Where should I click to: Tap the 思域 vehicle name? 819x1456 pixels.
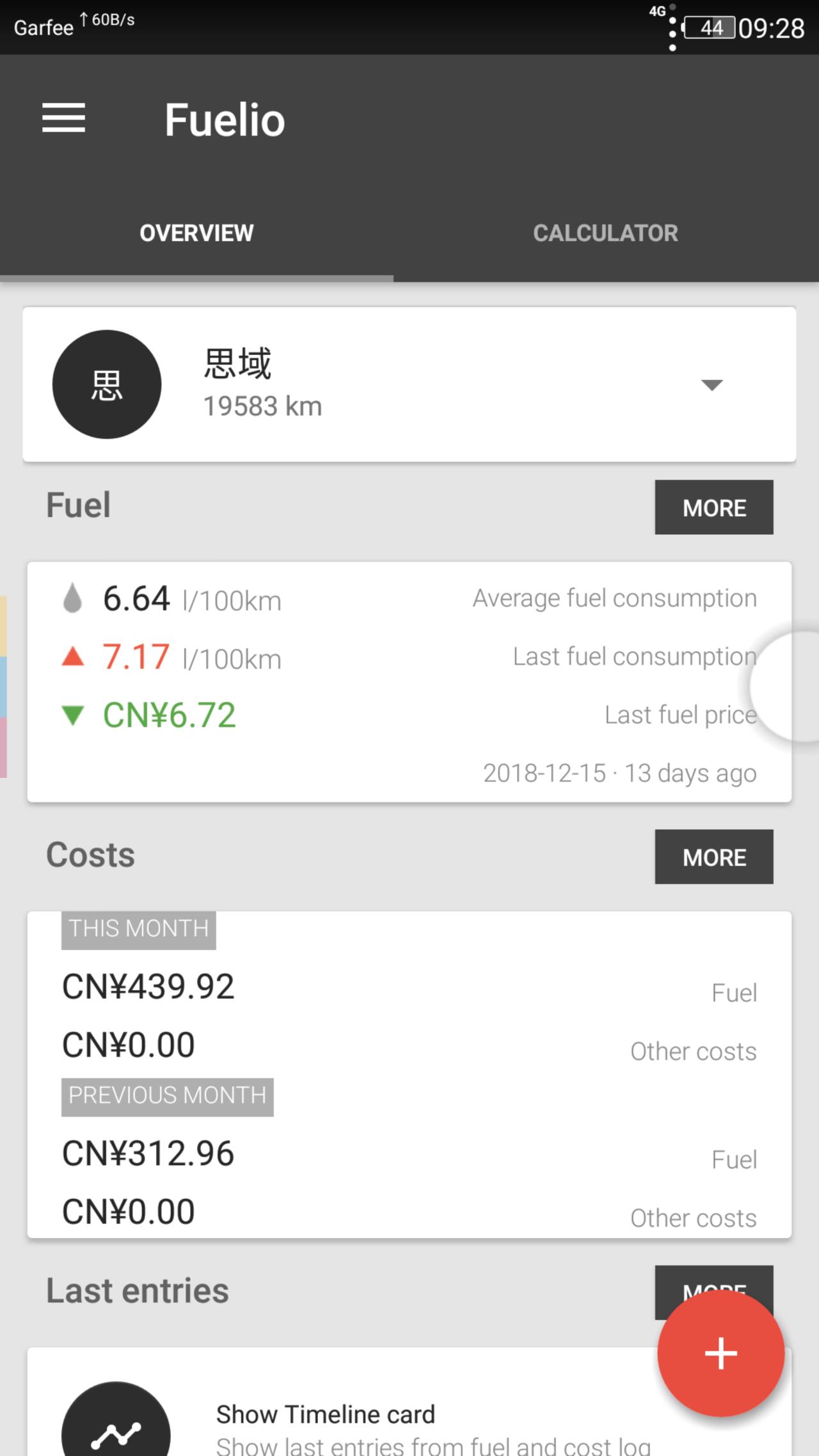pos(237,363)
